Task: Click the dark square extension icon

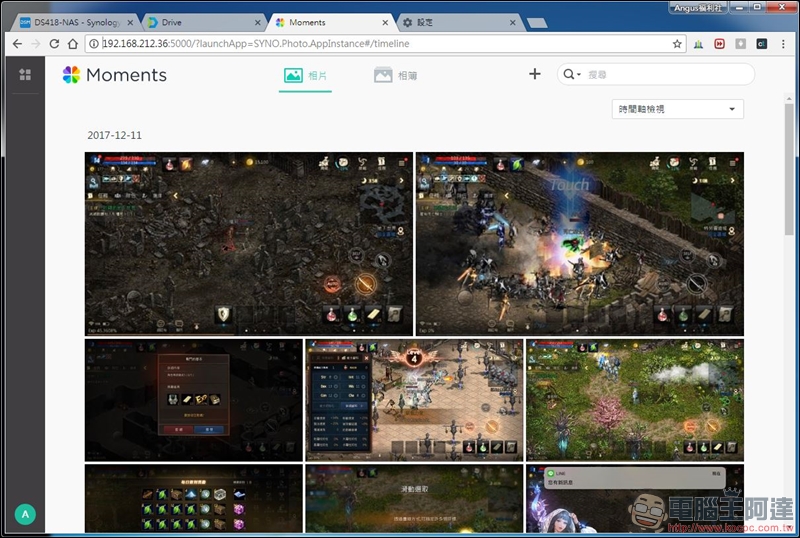Action: [x=762, y=44]
